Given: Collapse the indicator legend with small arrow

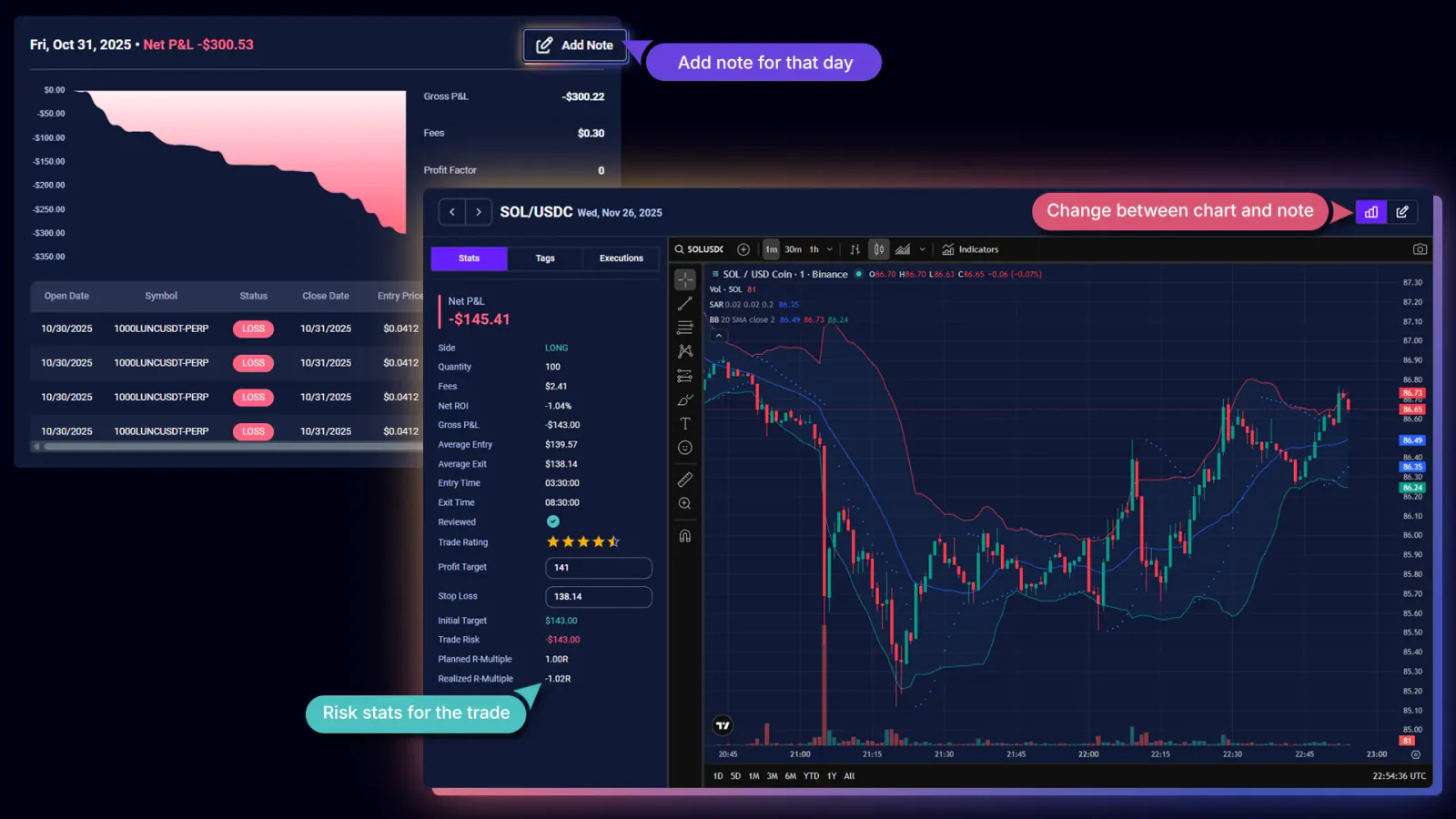Looking at the screenshot, I should (718, 335).
